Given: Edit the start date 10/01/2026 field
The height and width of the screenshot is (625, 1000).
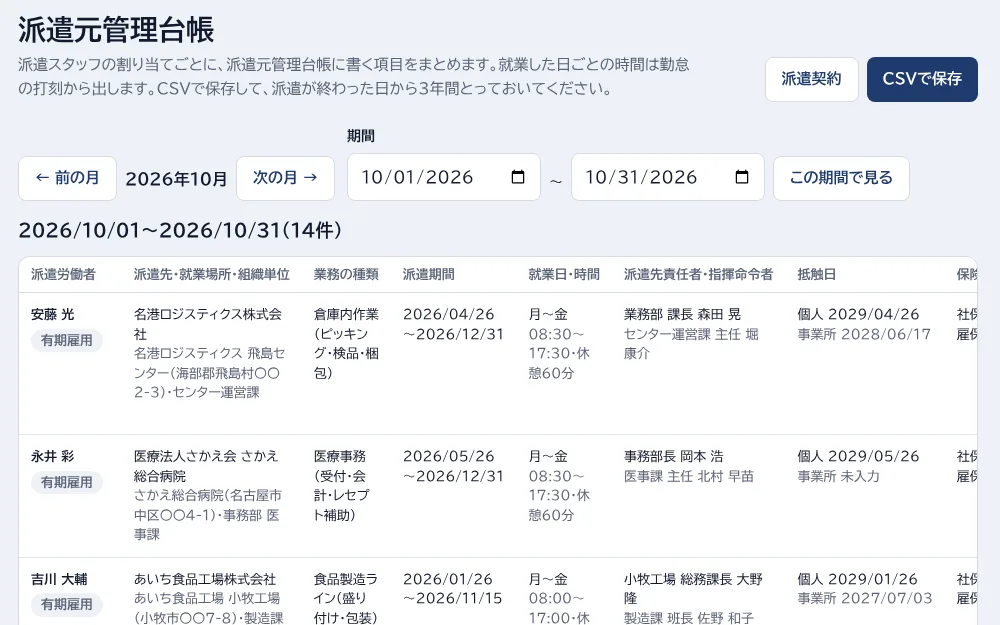Looking at the screenshot, I should pyautogui.click(x=444, y=177).
